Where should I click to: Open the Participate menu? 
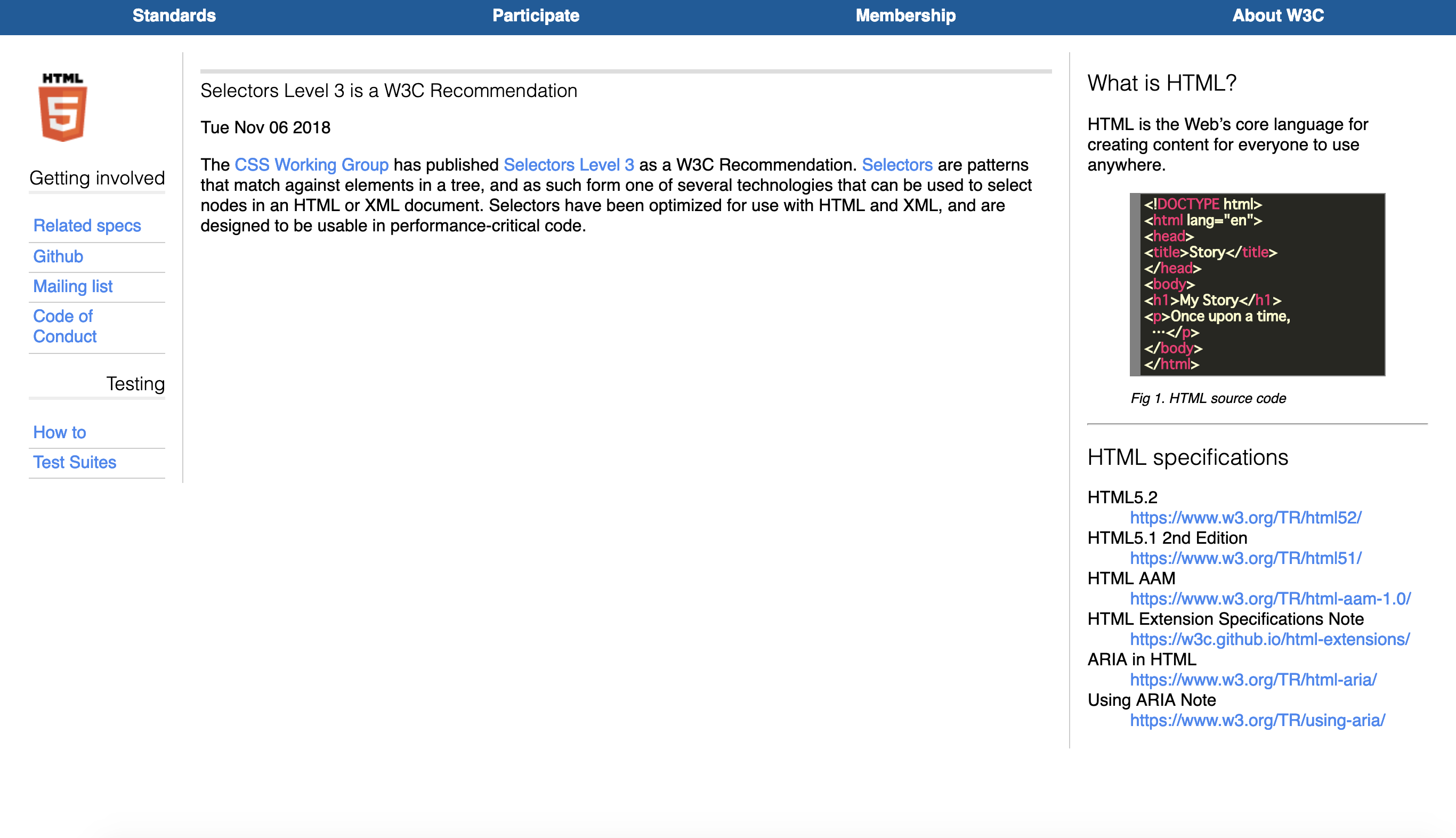[x=537, y=15]
